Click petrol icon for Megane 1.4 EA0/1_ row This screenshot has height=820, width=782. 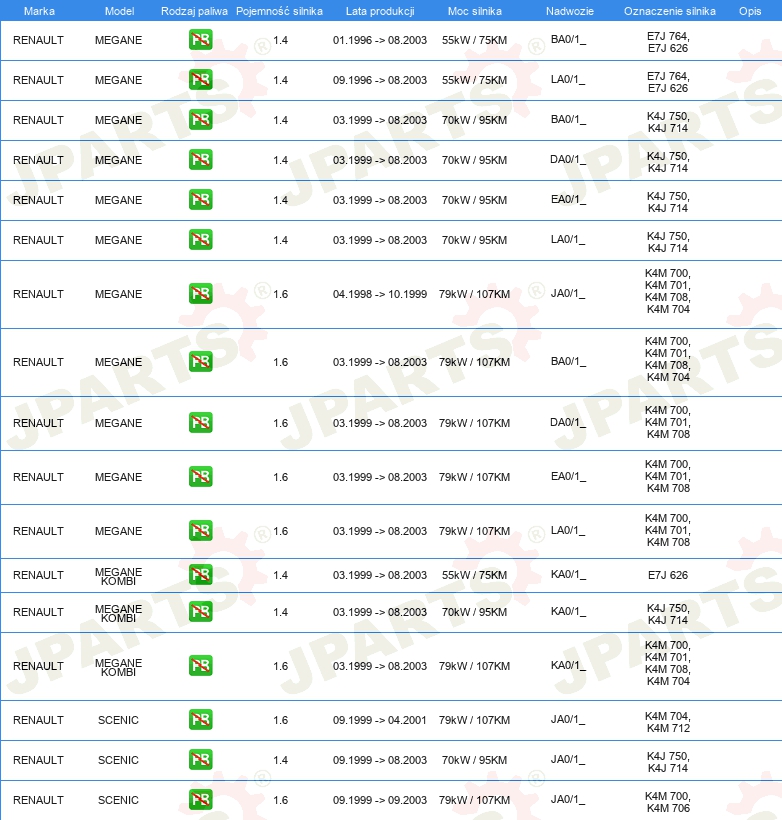(201, 200)
